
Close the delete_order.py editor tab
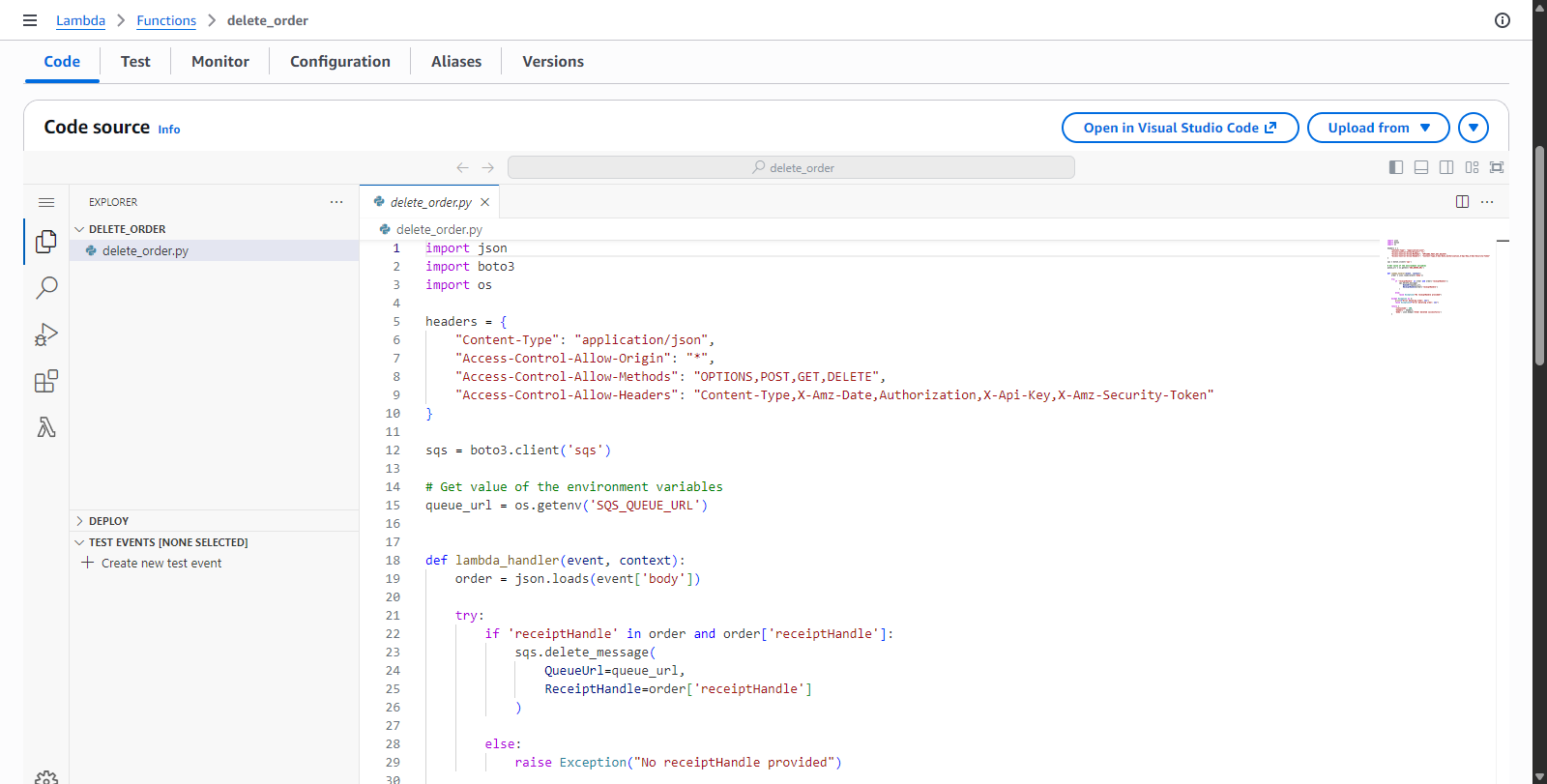click(485, 202)
